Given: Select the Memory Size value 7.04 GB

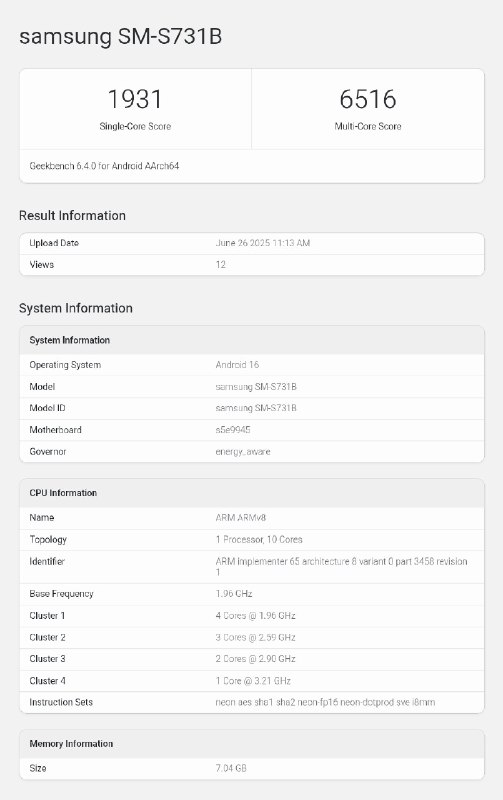Looking at the screenshot, I should (231, 768).
